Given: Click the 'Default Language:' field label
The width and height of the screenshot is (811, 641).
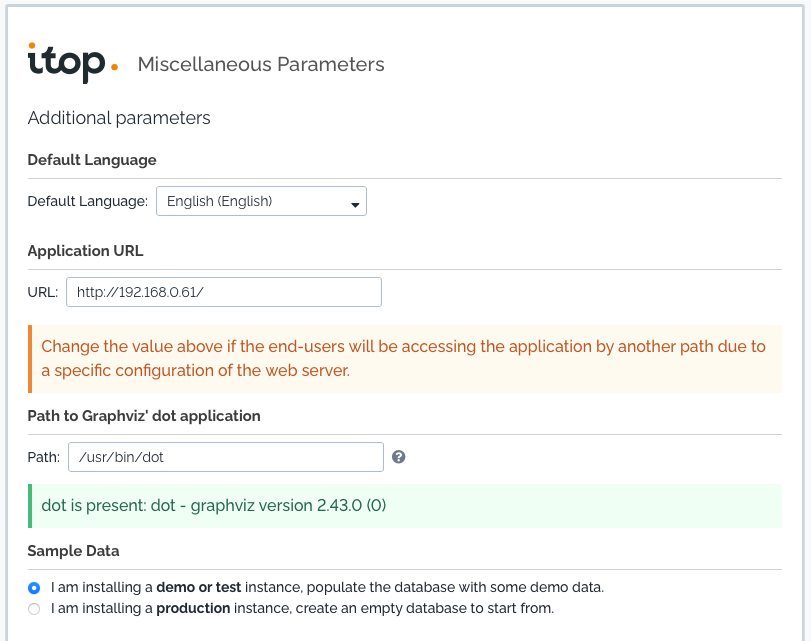Looking at the screenshot, I should click(88, 201).
